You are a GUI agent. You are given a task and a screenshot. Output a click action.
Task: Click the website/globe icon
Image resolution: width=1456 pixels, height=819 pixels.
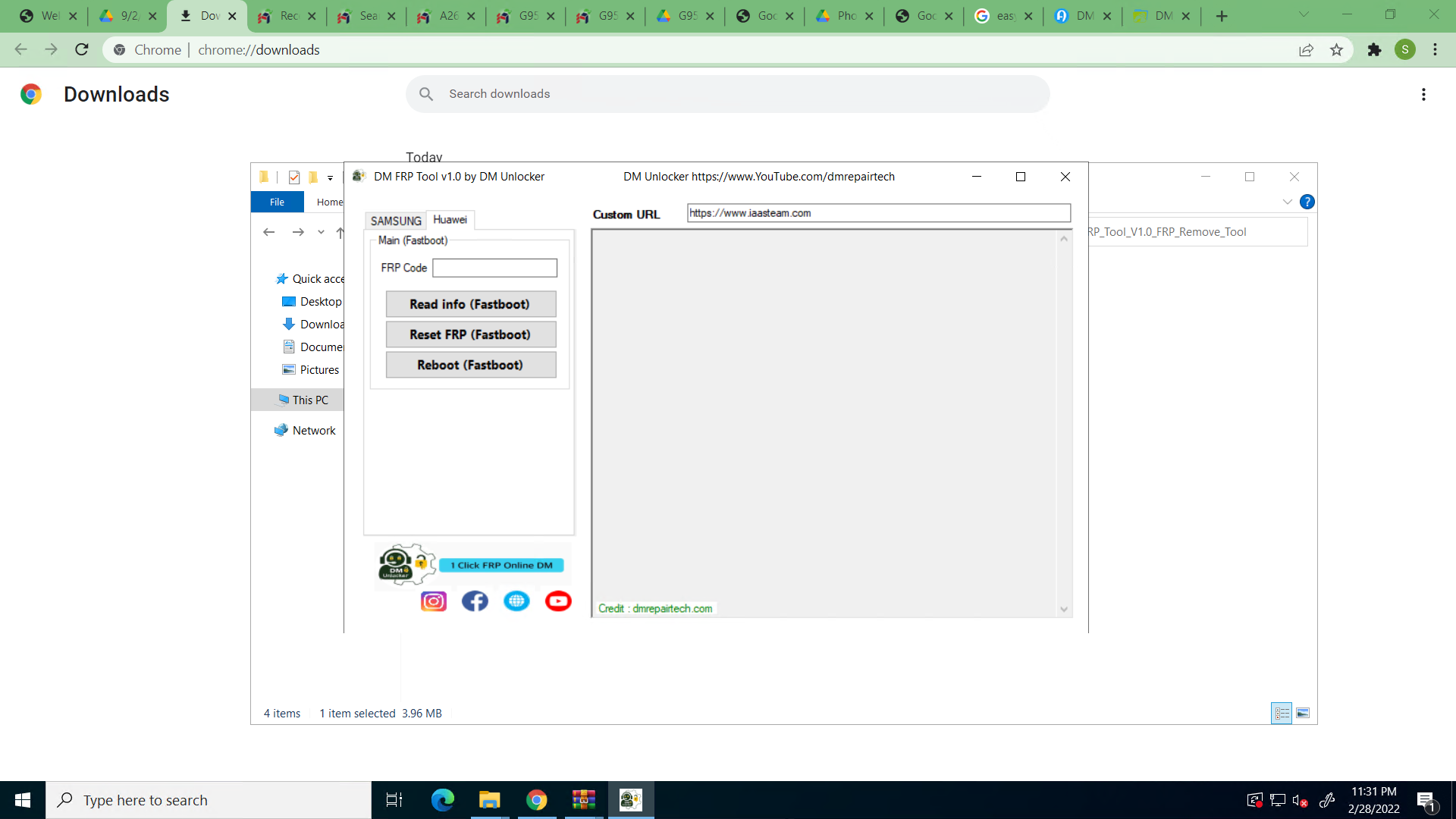click(x=516, y=601)
